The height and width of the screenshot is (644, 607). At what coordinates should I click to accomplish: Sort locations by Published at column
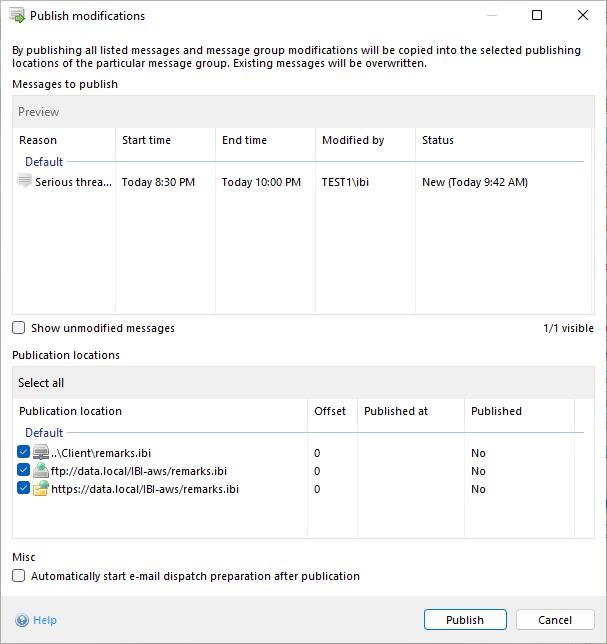click(x=396, y=411)
